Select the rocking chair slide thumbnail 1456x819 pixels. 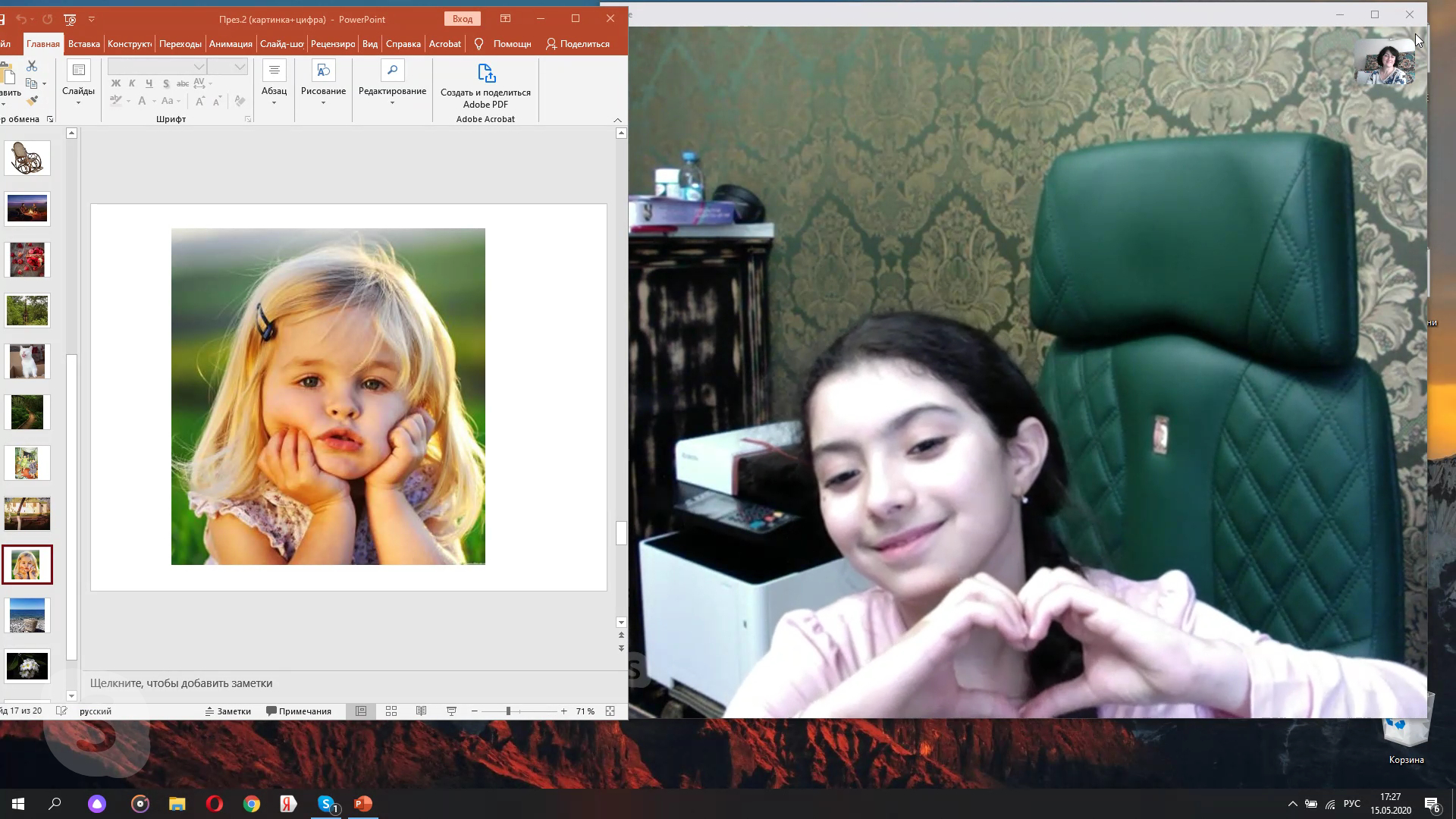[27, 158]
